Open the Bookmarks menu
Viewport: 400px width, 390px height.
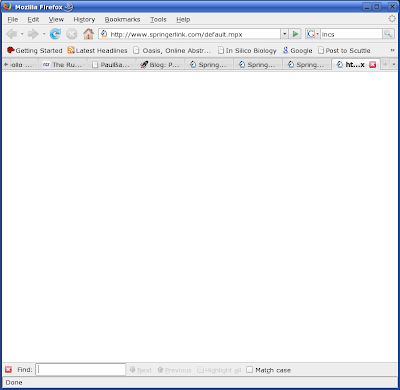pyautogui.click(x=122, y=20)
